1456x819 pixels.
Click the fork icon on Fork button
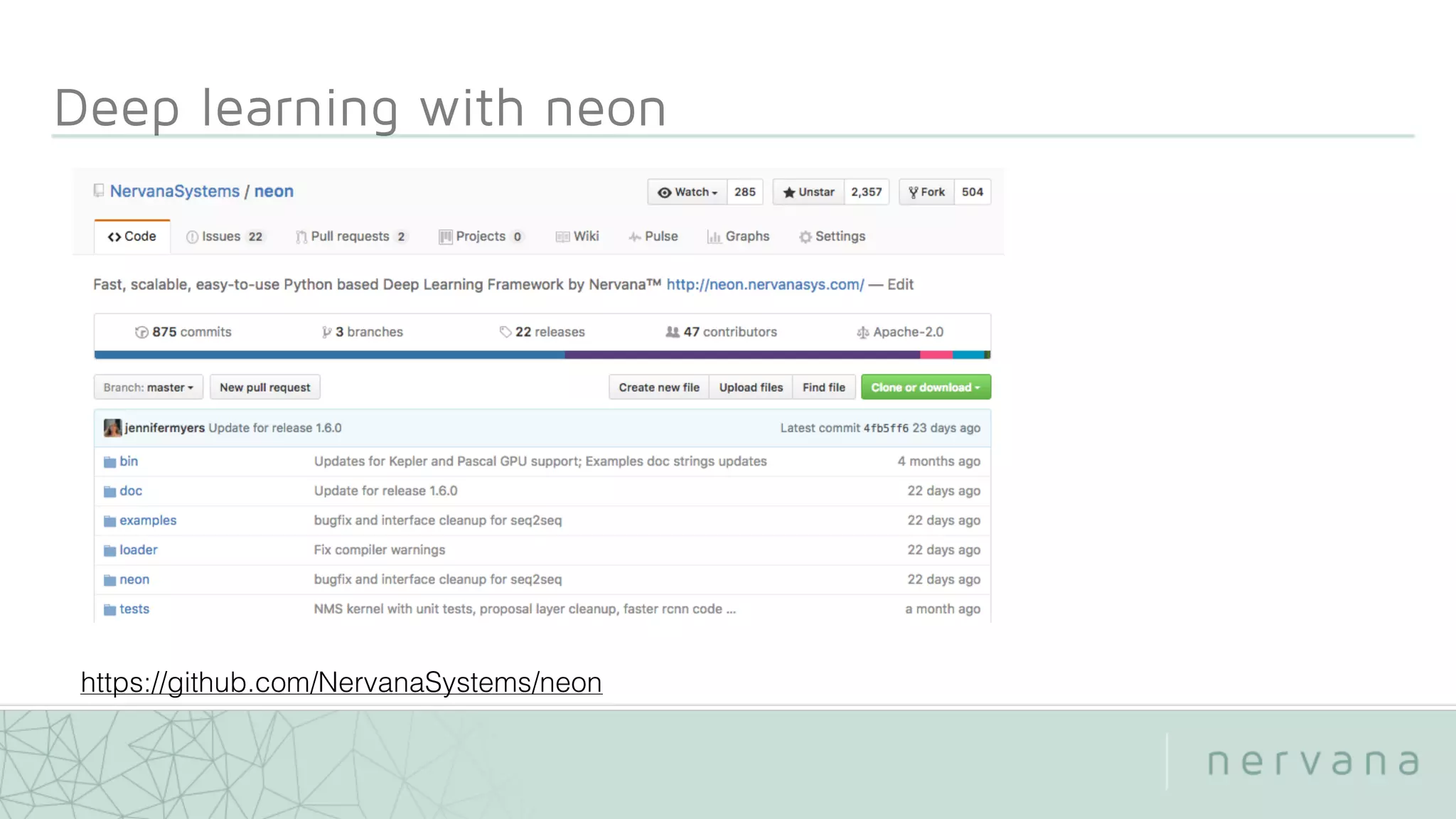click(x=913, y=193)
